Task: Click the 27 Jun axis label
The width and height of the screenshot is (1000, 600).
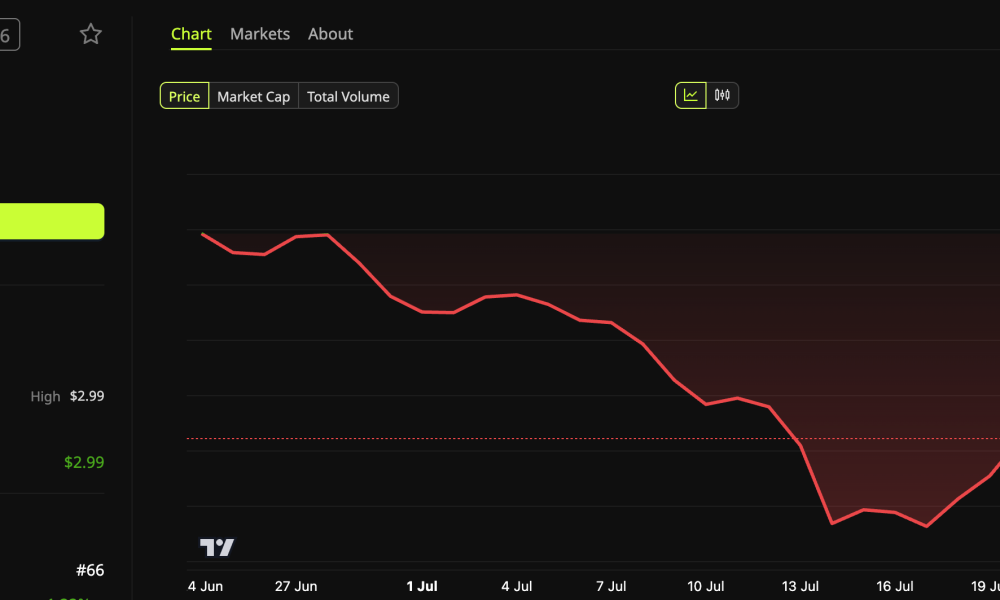Action: tap(296, 586)
